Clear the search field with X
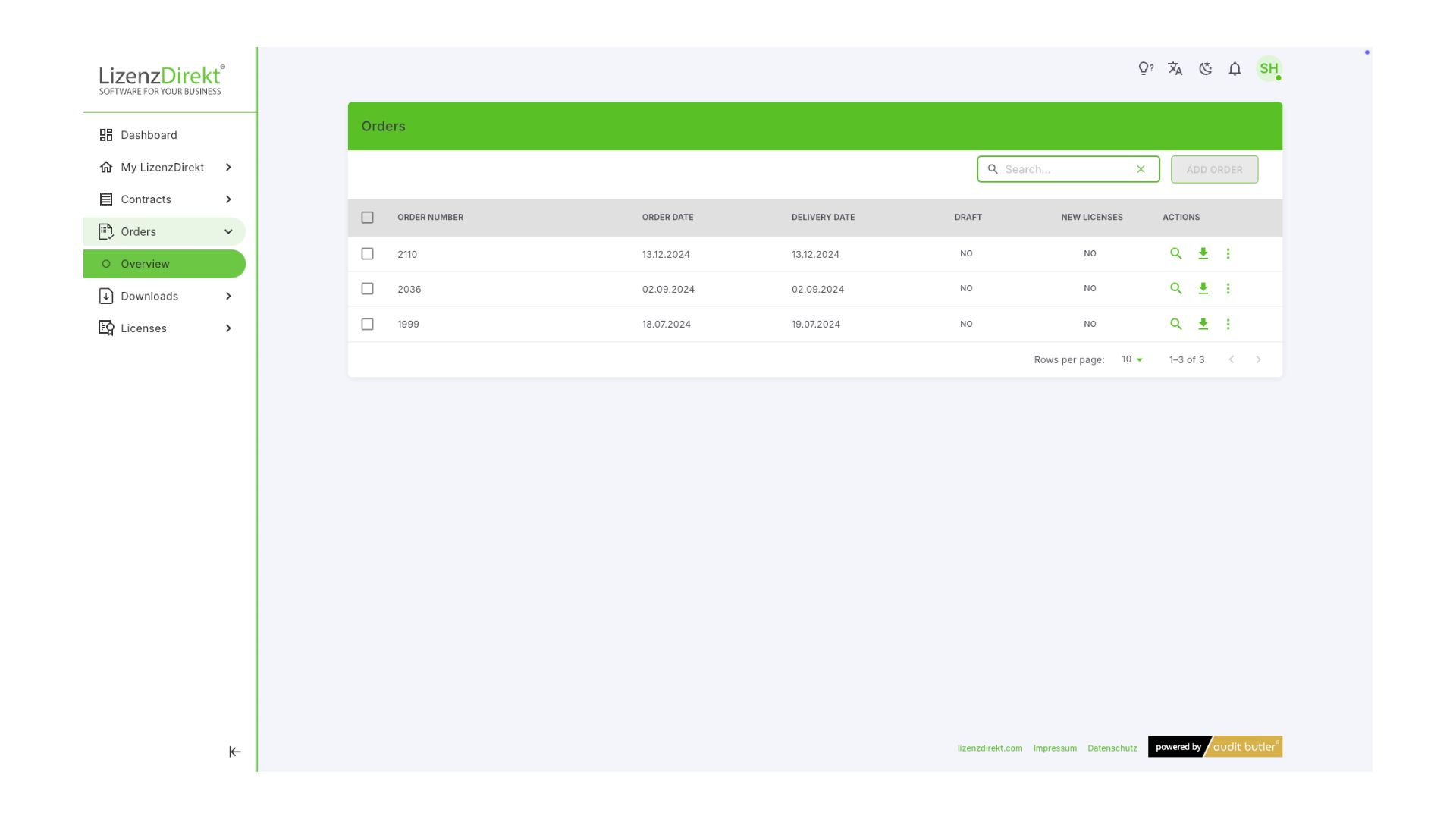Viewport: 1456px width, 819px height. (1141, 169)
